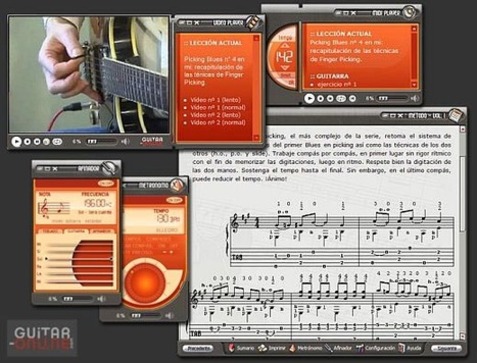Toggle the tuner ON/OFF switch
Screen dimensions: 477x363
(x=106, y=183)
